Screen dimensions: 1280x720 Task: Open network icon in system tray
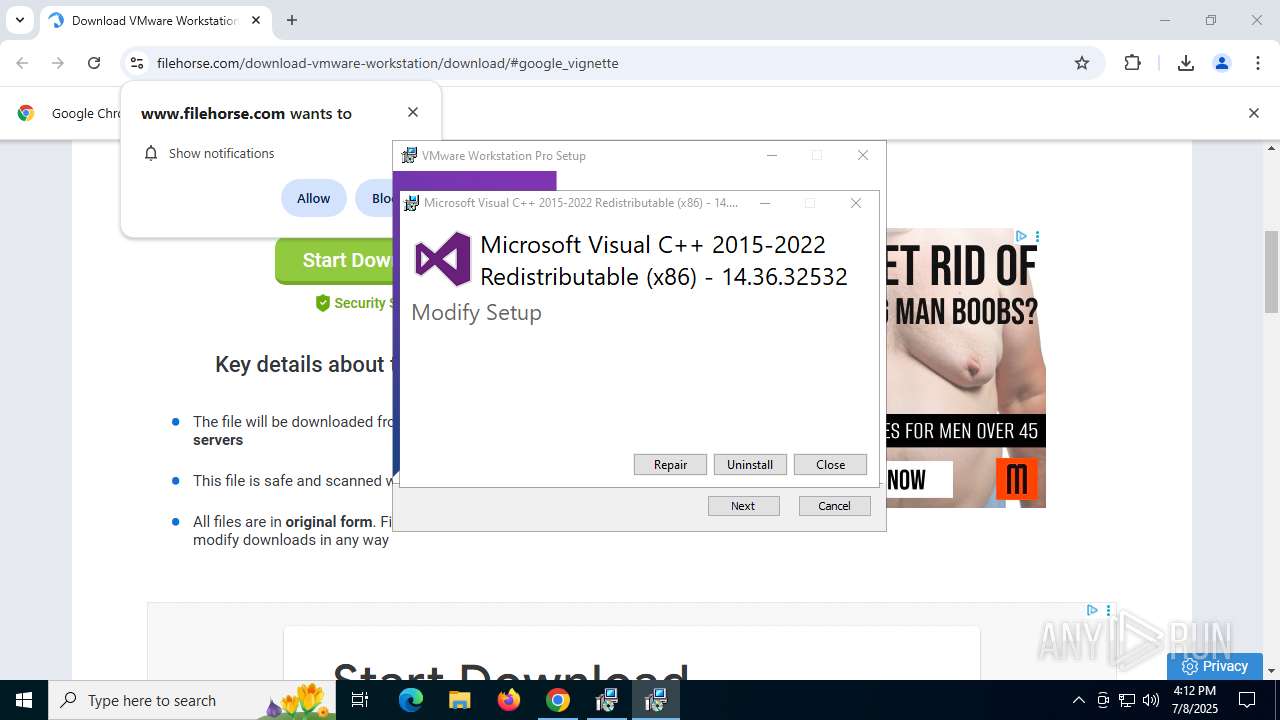(1127, 700)
